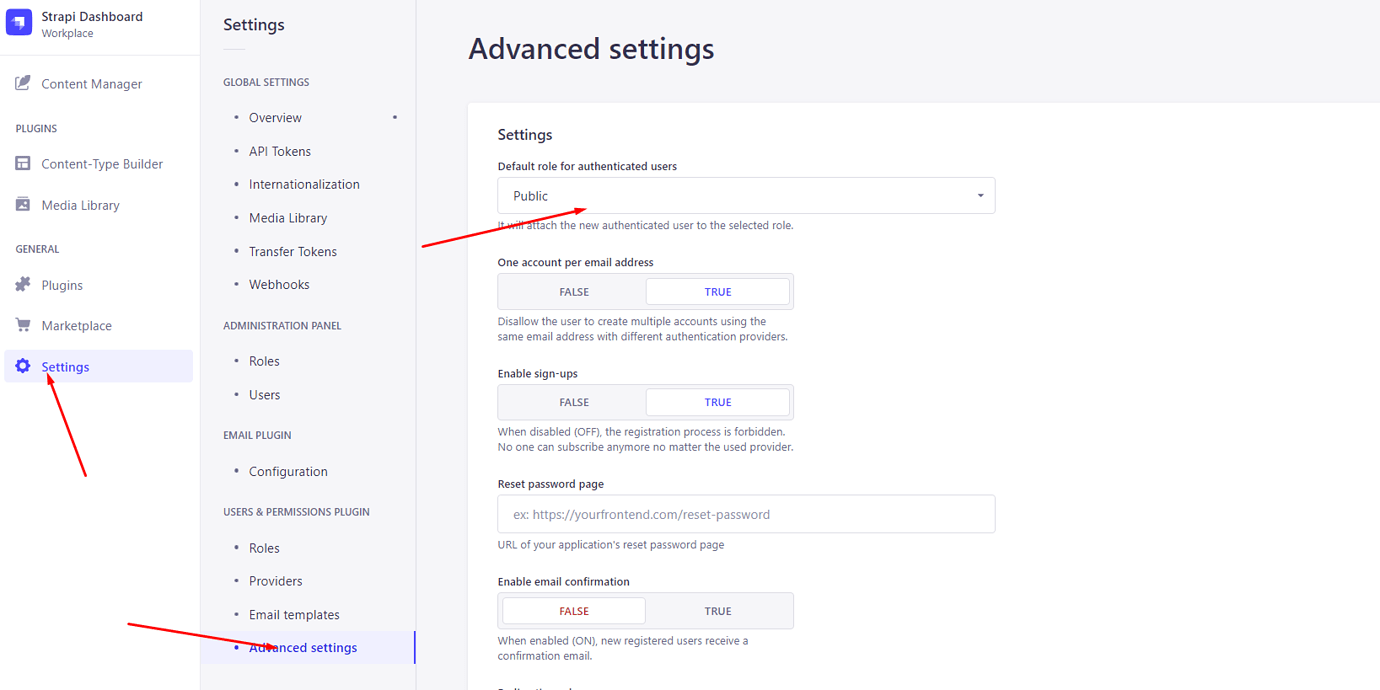Click the Reset password page URL field
This screenshot has height=690, width=1380.
[746, 513]
